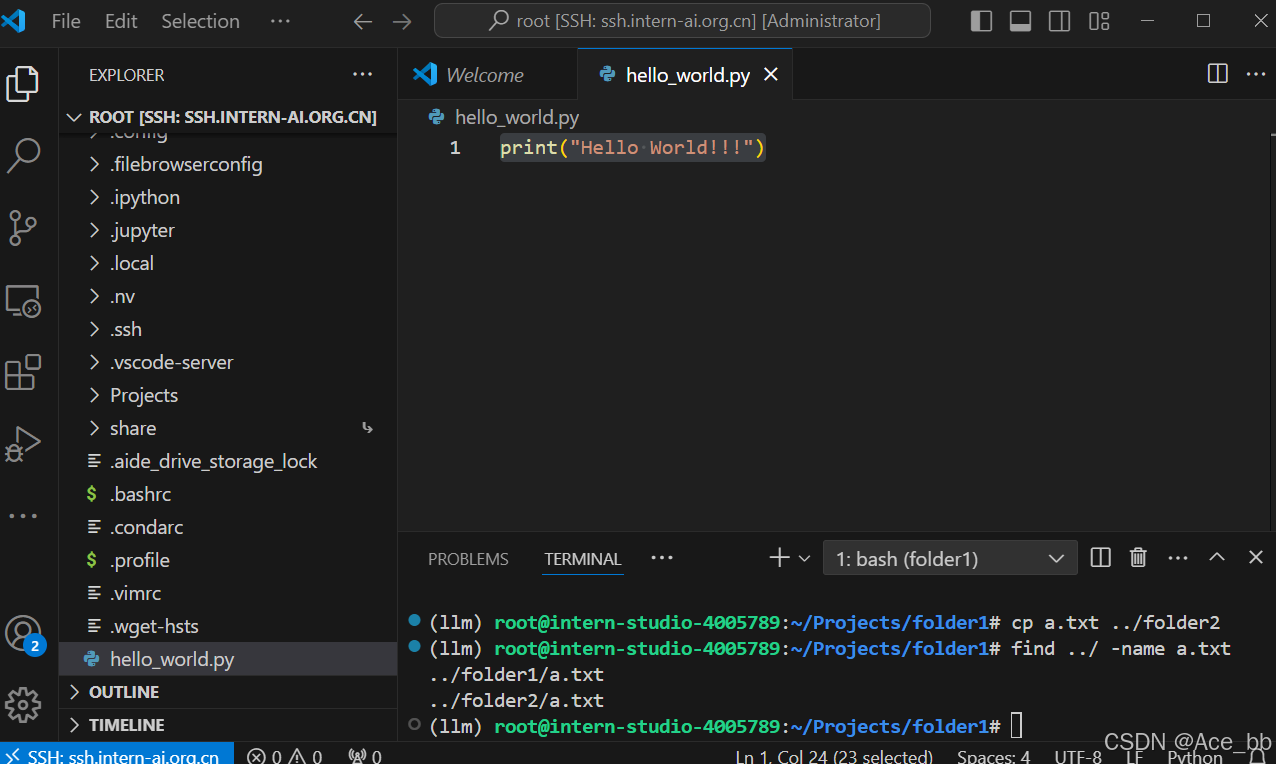Open the Search view in activity bar
This screenshot has height=764, width=1276.
23,155
